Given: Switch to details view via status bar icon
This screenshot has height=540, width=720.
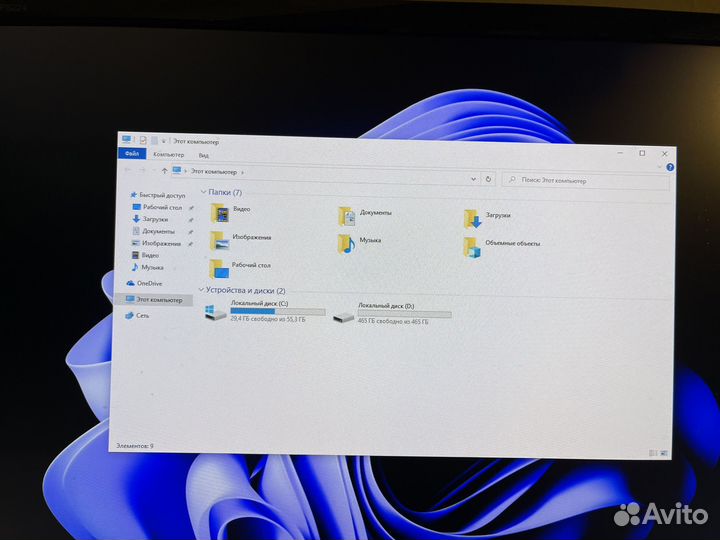Looking at the screenshot, I should (652, 453).
